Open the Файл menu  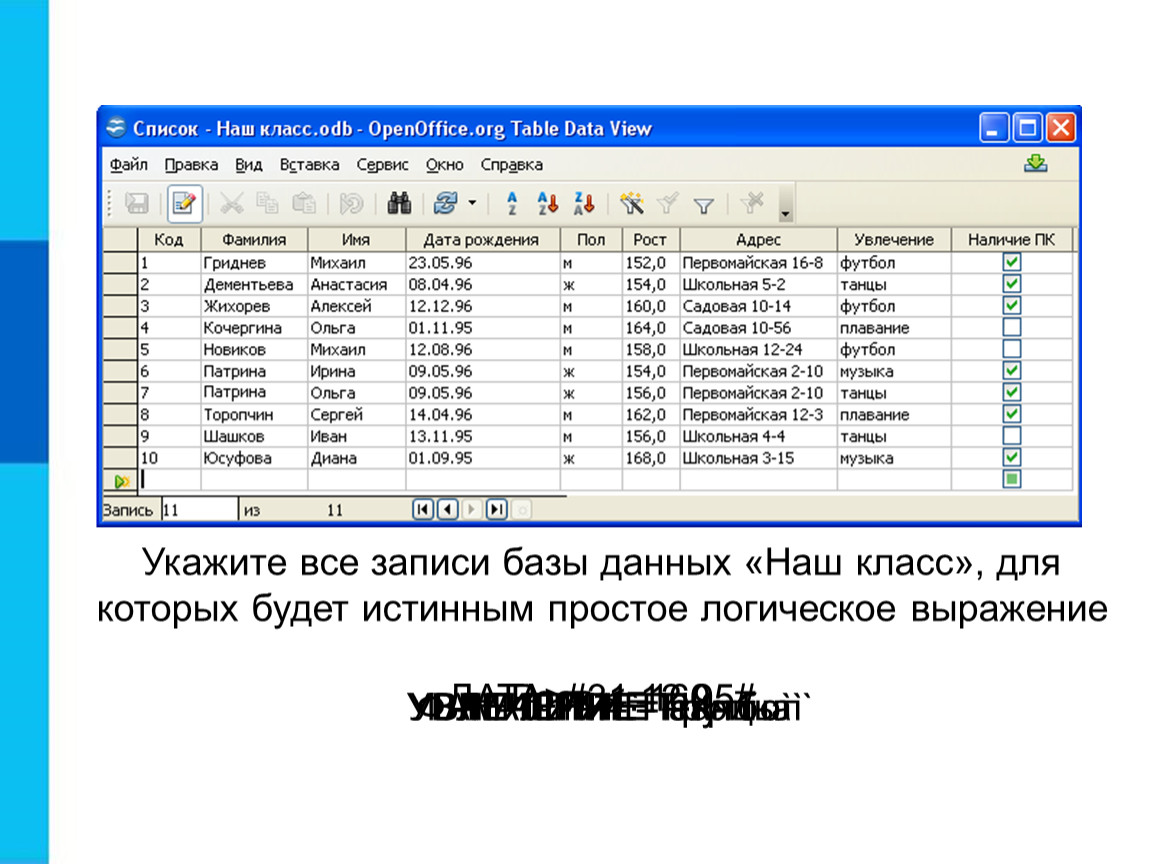(x=128, y=165)
